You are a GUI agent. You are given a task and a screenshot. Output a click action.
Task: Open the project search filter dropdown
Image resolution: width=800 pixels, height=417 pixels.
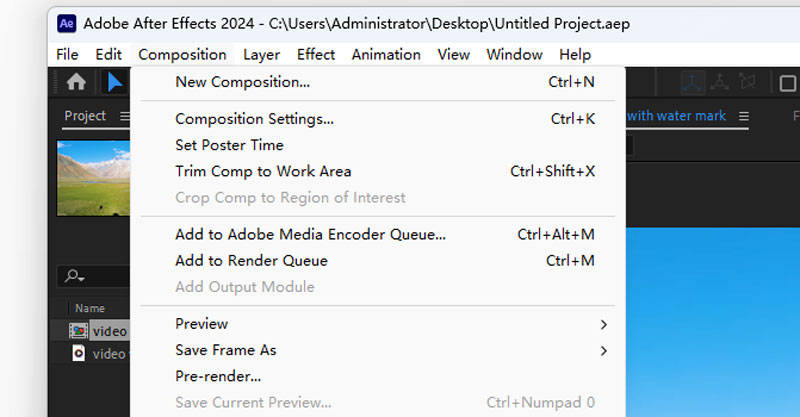tap(74, 276)
